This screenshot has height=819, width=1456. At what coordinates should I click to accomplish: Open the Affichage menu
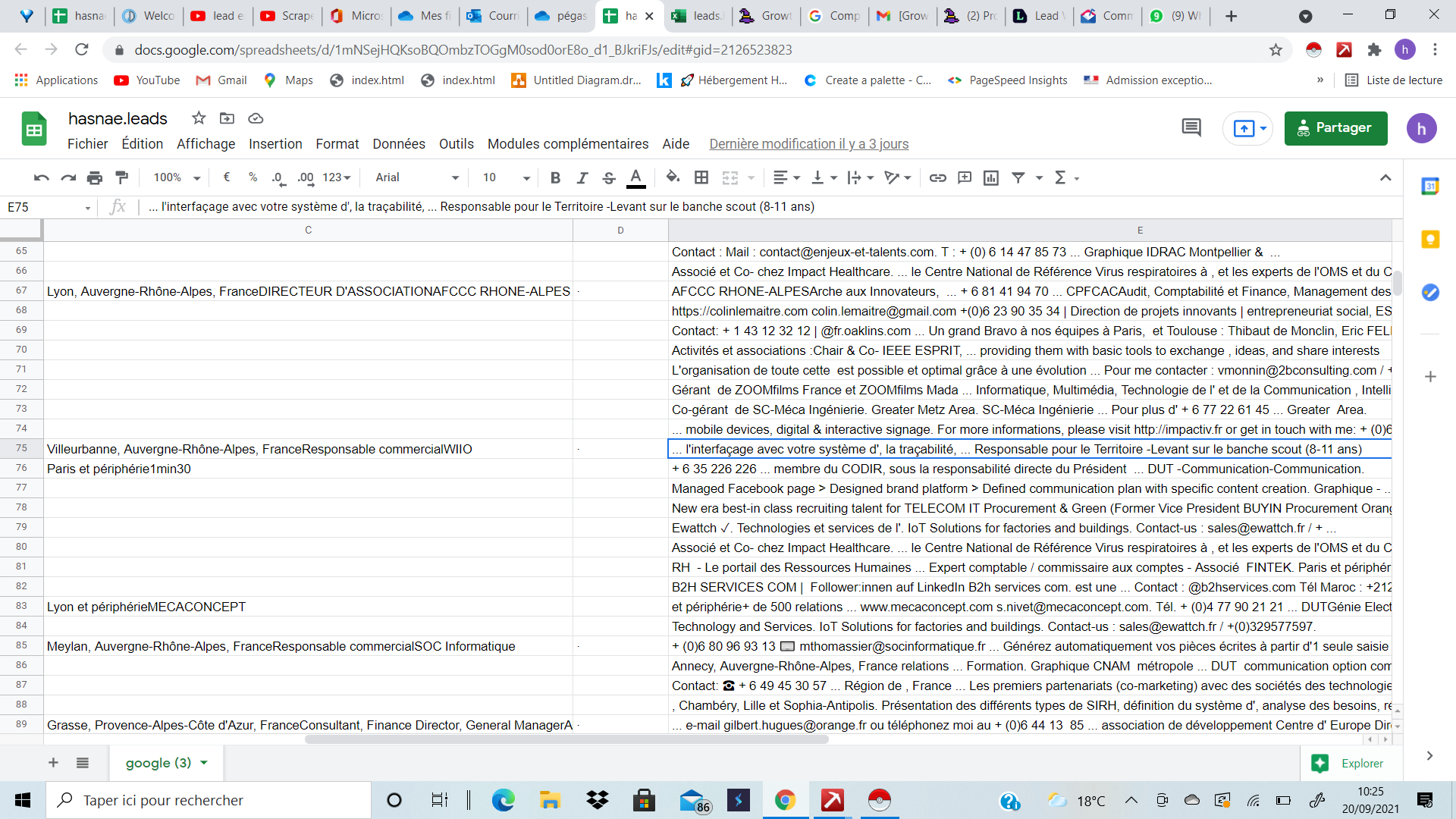pyautogui.click(x=206, y=144)
